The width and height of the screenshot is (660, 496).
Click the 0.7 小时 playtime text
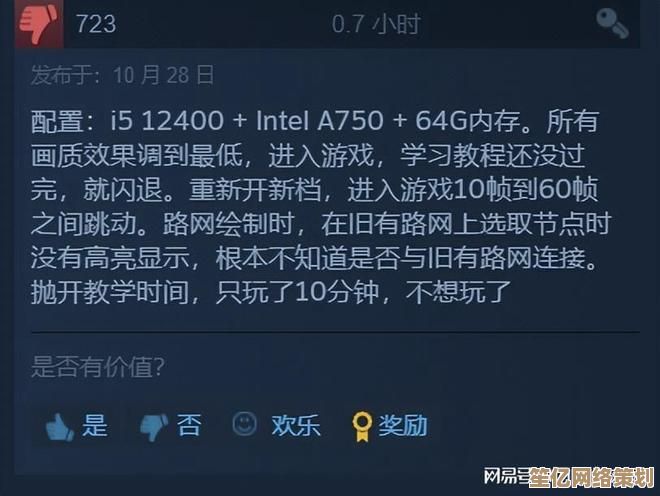[376, 24]
